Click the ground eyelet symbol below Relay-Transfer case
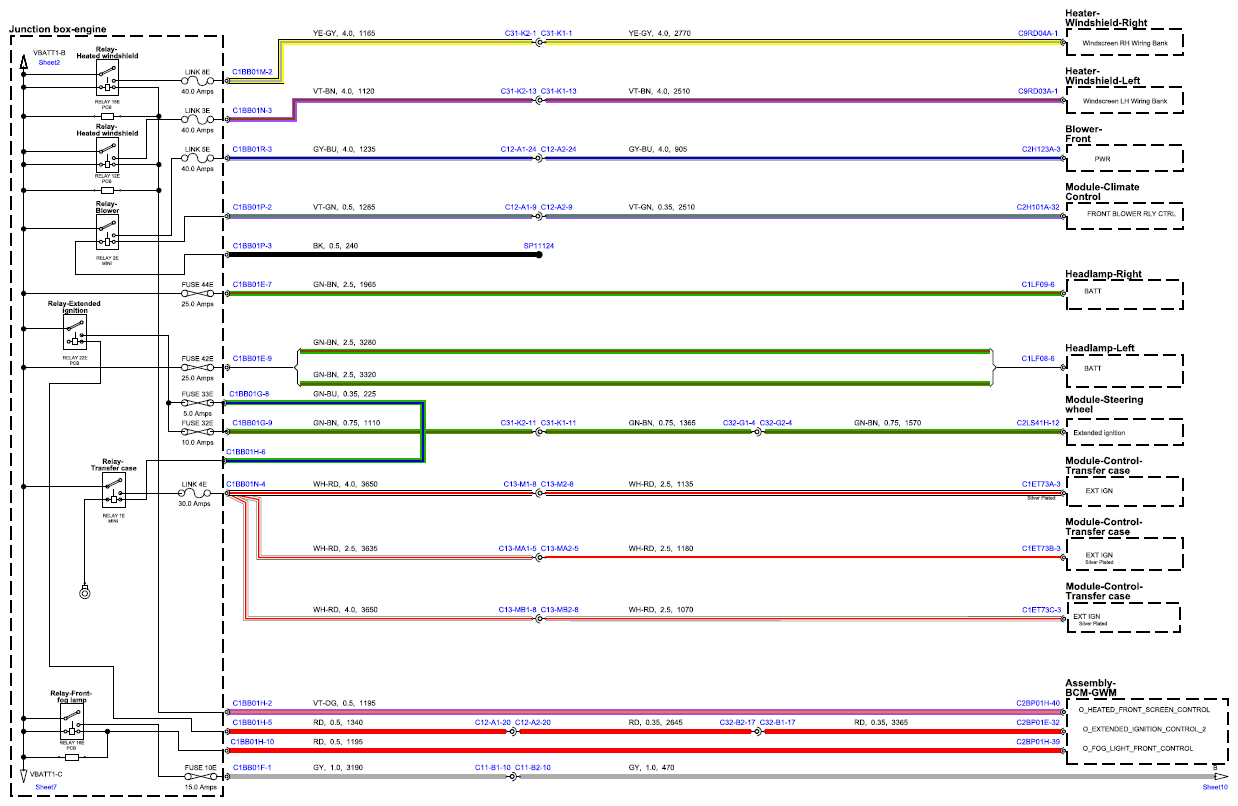The image size is (1238, 806). pyautogui.click(x=85, y=593)
